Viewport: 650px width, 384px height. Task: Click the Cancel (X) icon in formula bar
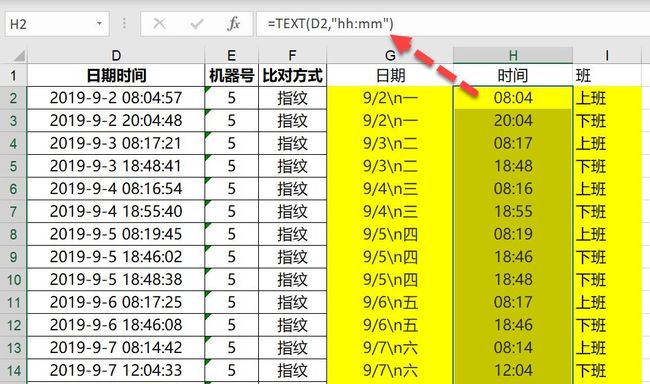pyautogui.click(x=159, y=24)
